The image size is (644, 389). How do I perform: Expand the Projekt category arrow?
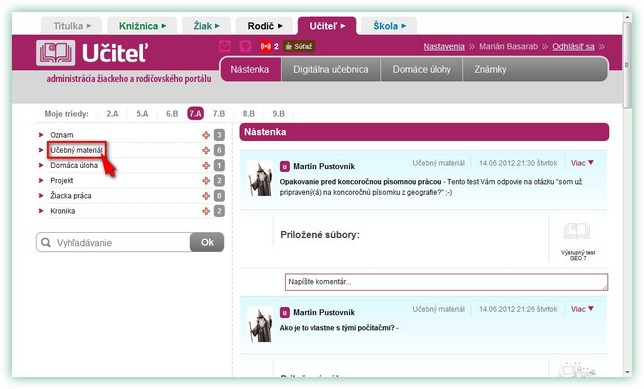click(x=41, y=180)
